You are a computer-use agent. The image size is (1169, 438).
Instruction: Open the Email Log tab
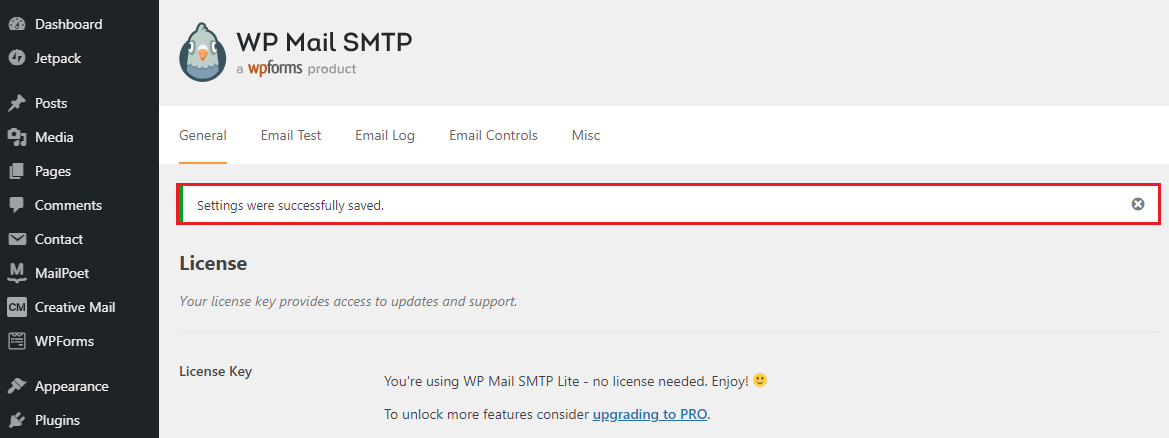[x=385, y=135]
